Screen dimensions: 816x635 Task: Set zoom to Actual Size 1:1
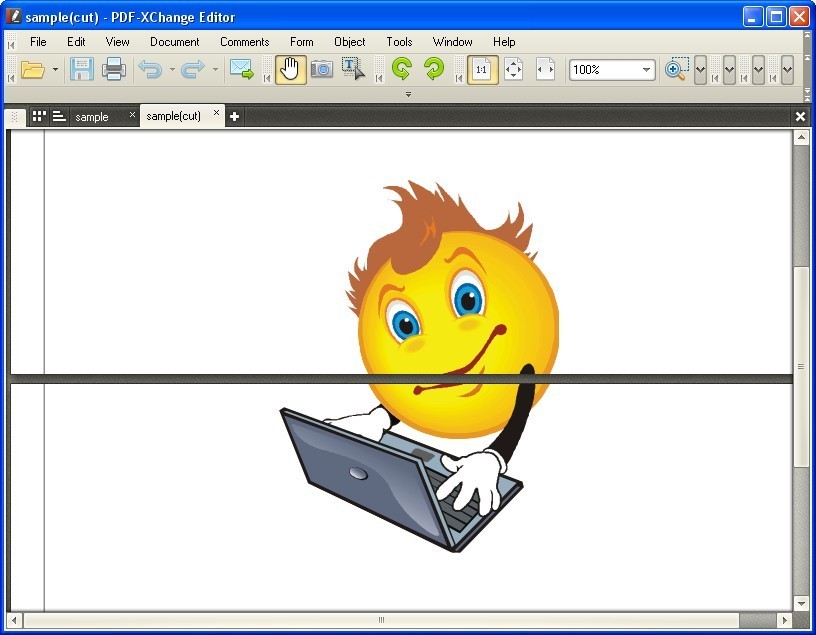481,70
